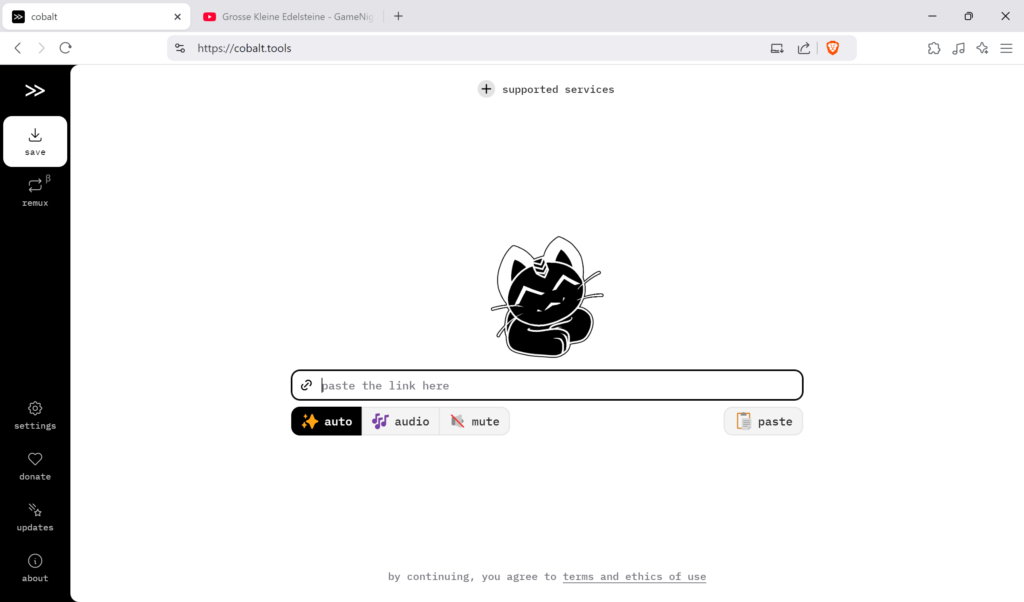Expand the supported services list
The height and width of the screenshot is (602, 1024).
tap(546, 89)
